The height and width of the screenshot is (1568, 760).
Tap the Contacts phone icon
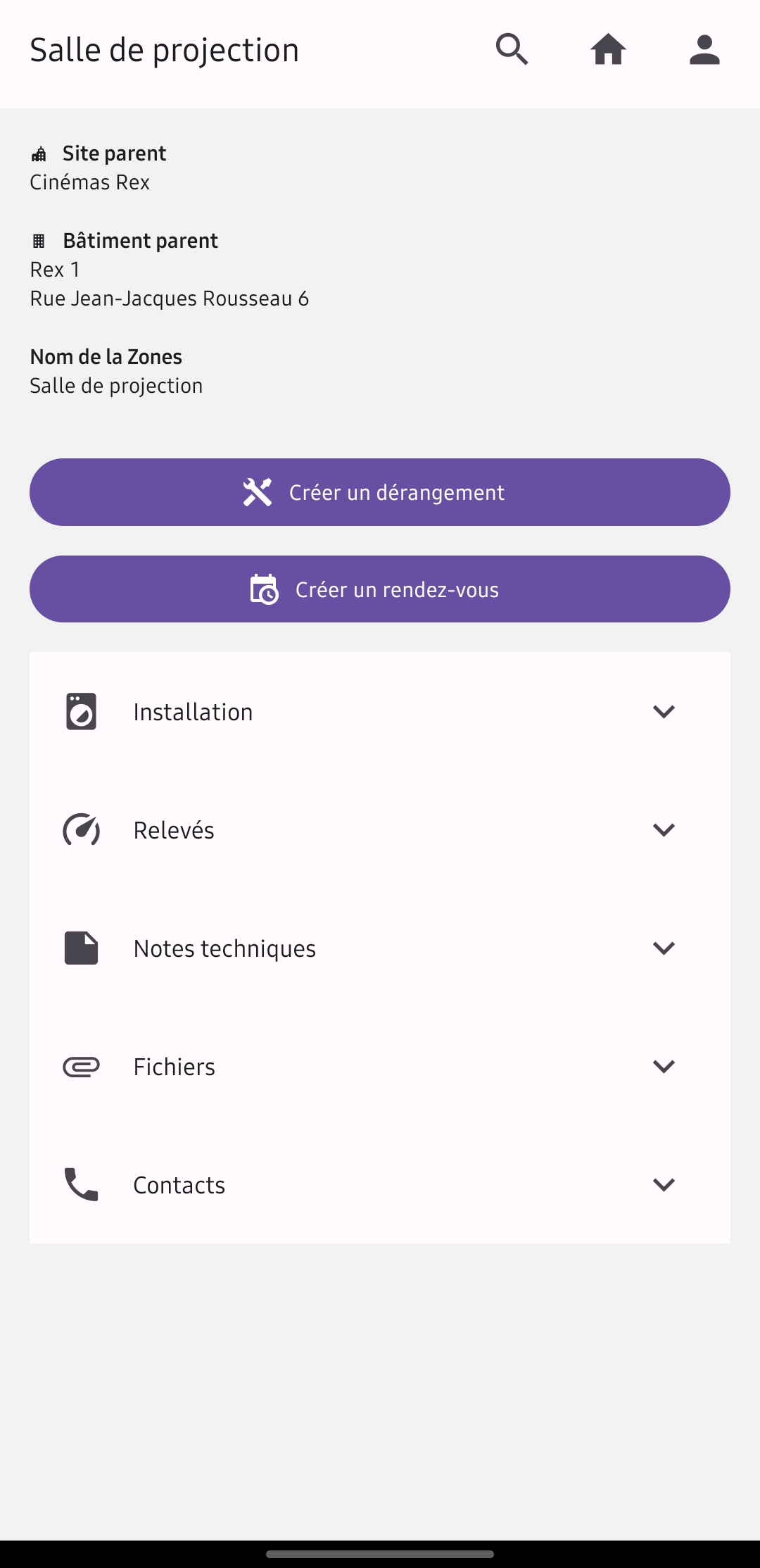coord(81,1184)
